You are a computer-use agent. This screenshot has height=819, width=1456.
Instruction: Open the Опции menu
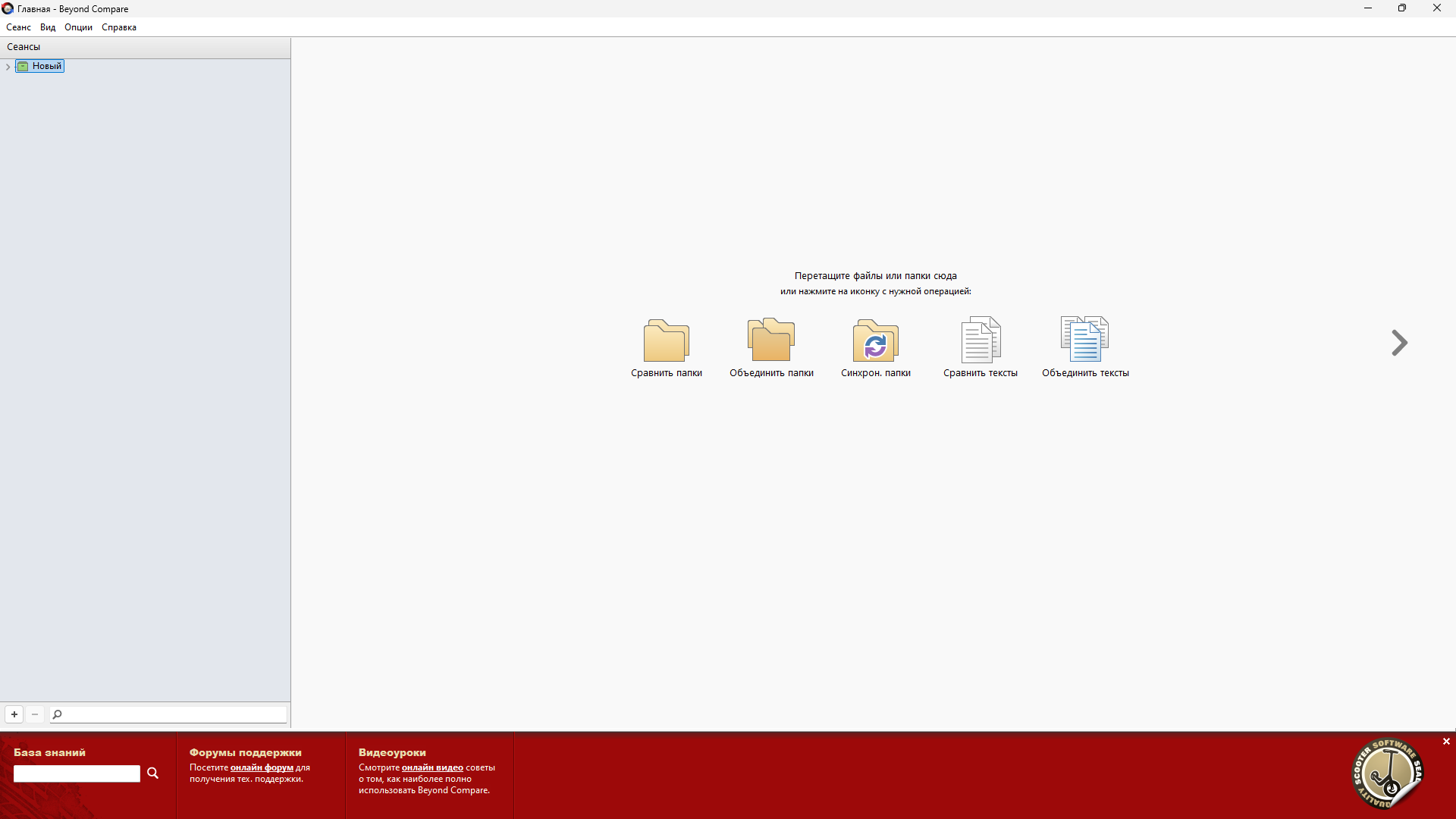point(78,27)
